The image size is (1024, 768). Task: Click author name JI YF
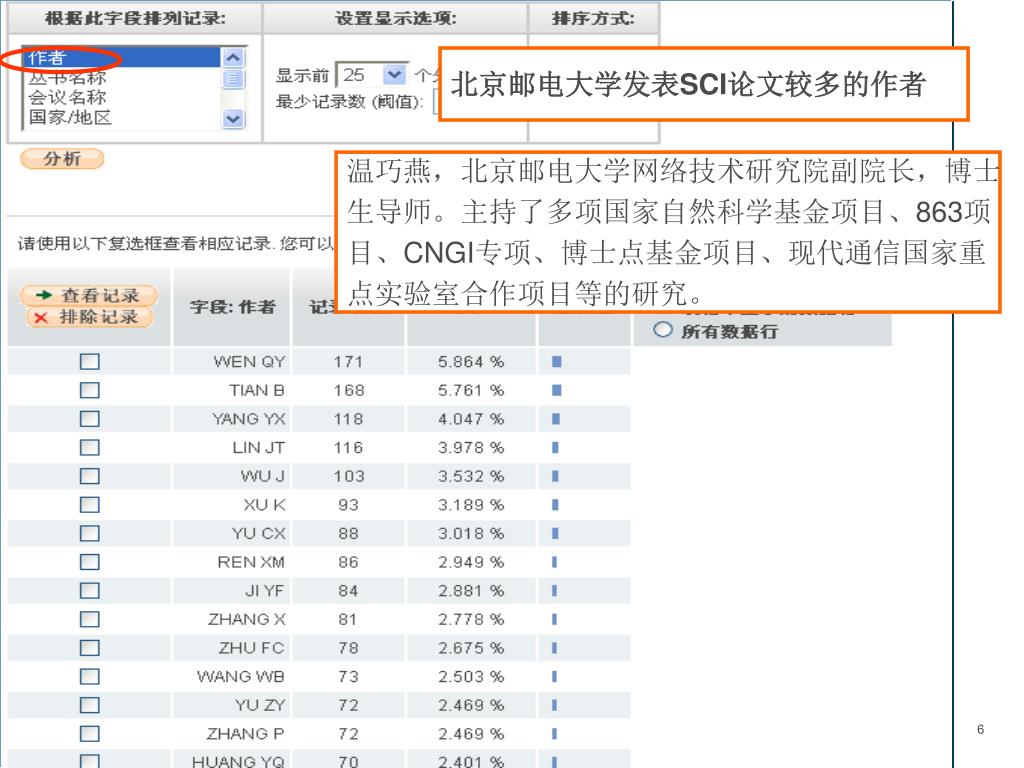[264, 591]
